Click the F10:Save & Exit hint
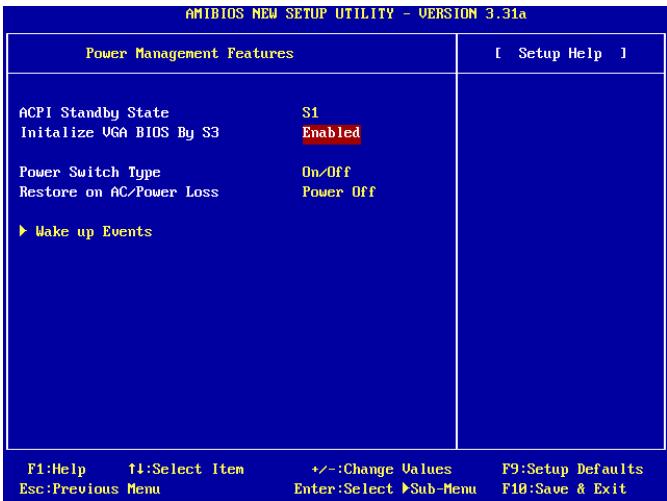 pyautogui.click(x=564, y=489)
